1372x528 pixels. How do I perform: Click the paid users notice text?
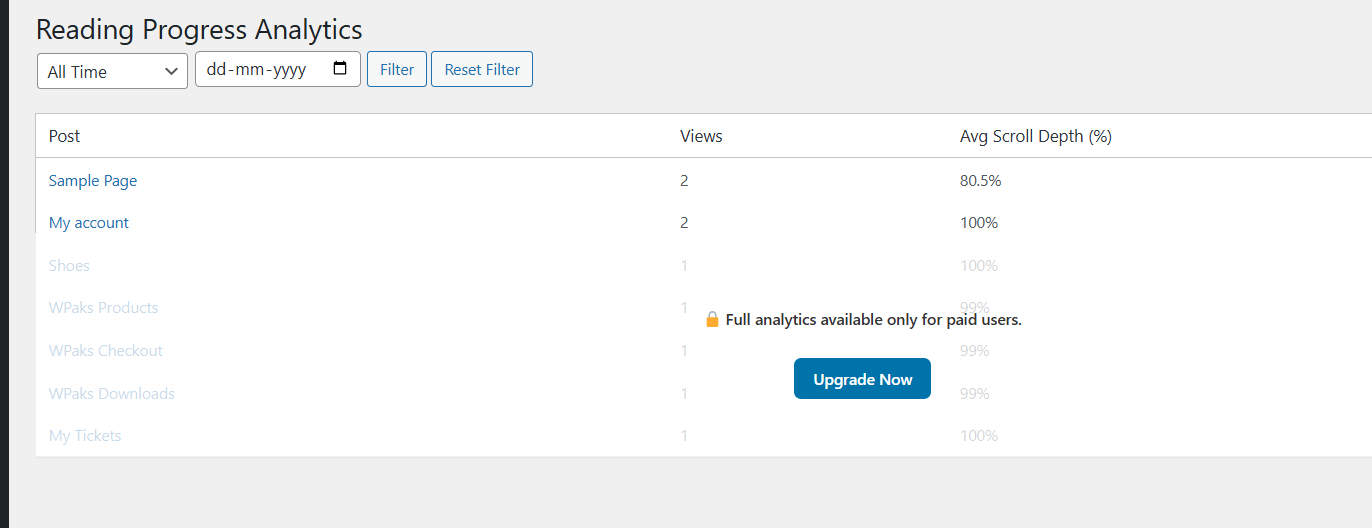pyautogui.click(x=873, y=320)
